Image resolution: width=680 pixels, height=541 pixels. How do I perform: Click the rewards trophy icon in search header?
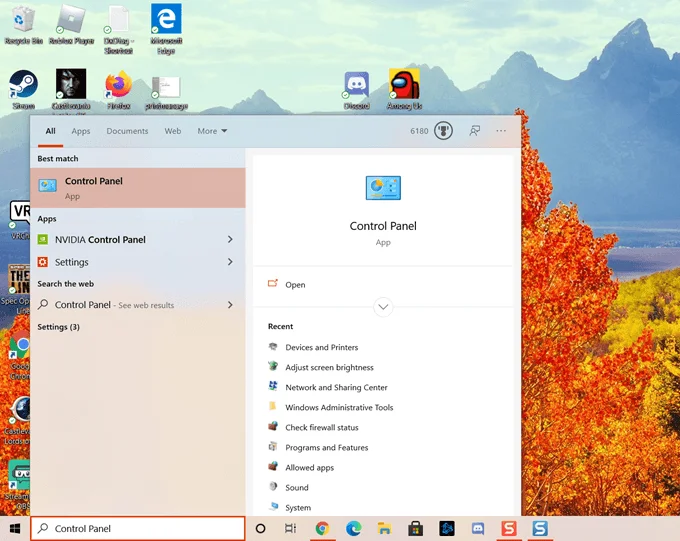443,131
